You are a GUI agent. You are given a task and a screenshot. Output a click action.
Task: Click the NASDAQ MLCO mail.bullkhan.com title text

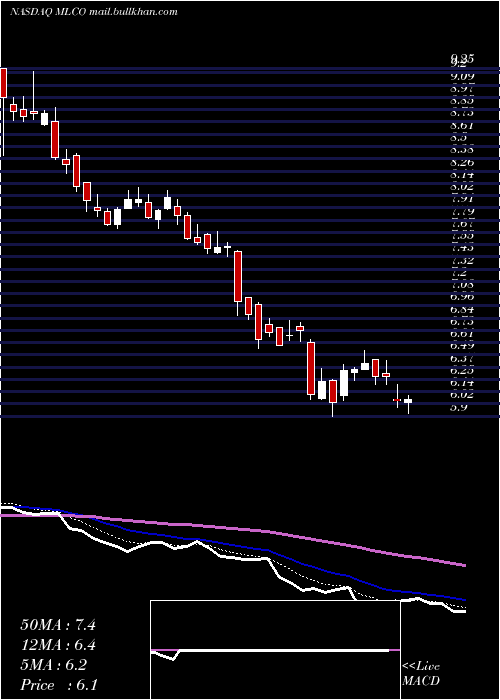click(x=94, y=12)
